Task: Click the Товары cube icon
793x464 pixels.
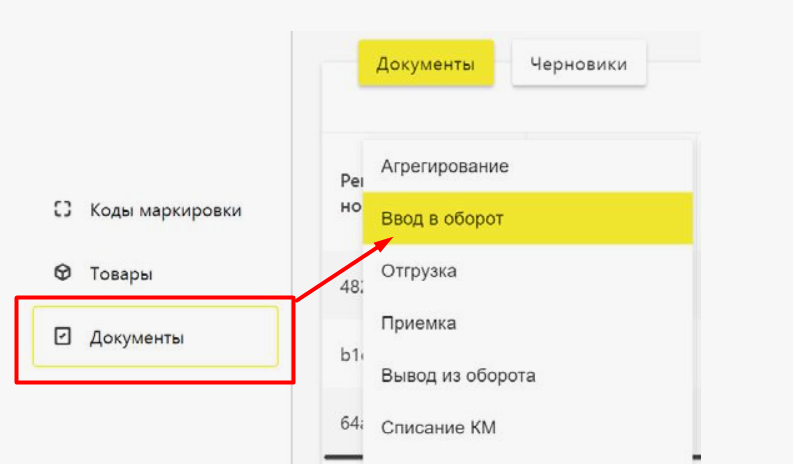Action: [63, 273]
